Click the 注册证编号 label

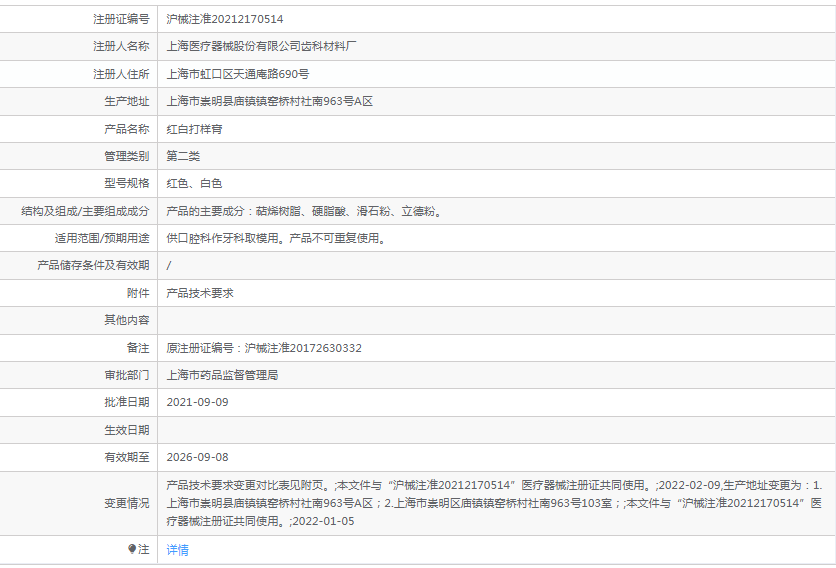click(x=121, y=19)
